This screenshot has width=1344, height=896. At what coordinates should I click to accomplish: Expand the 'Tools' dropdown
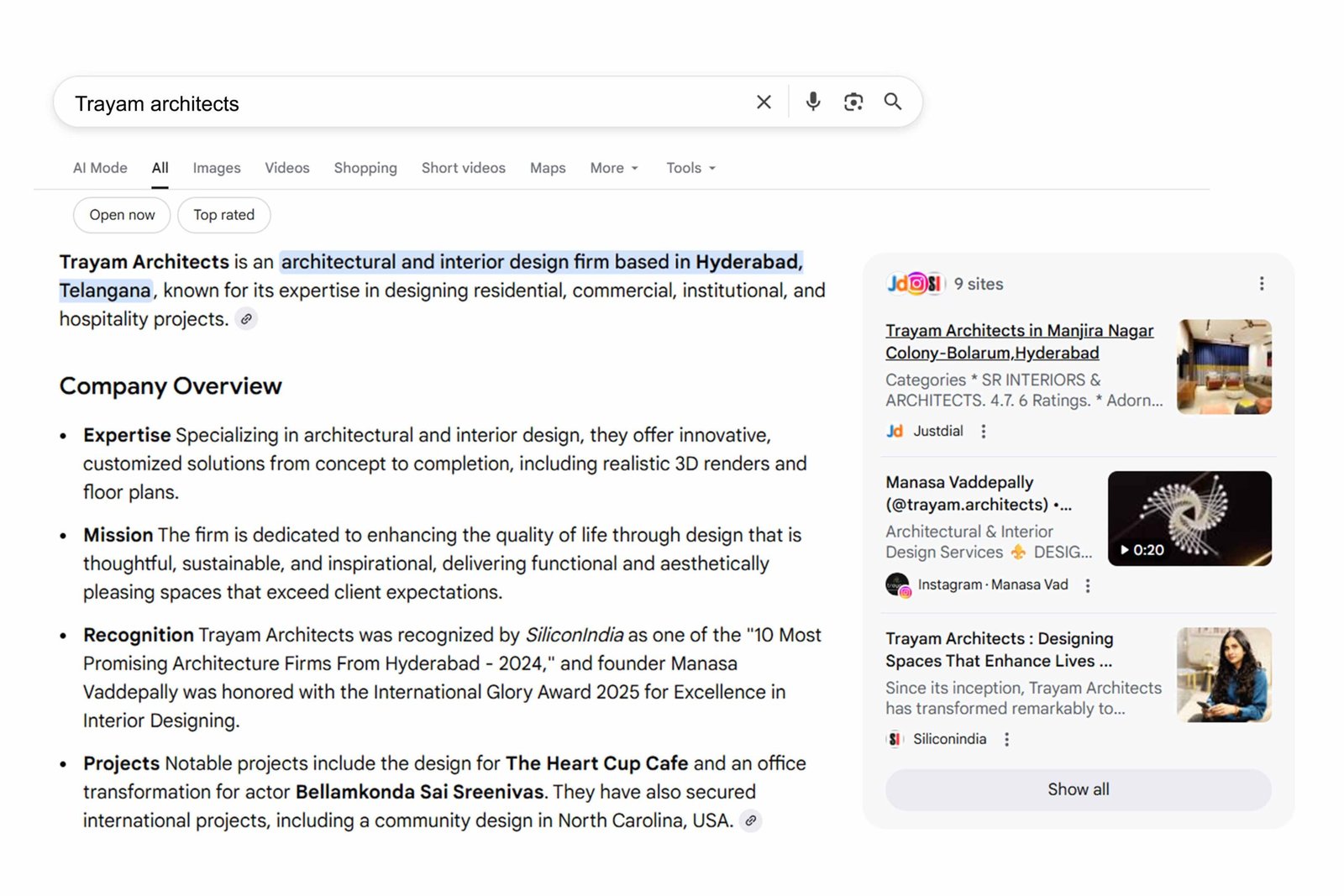[x=690, y=168]
